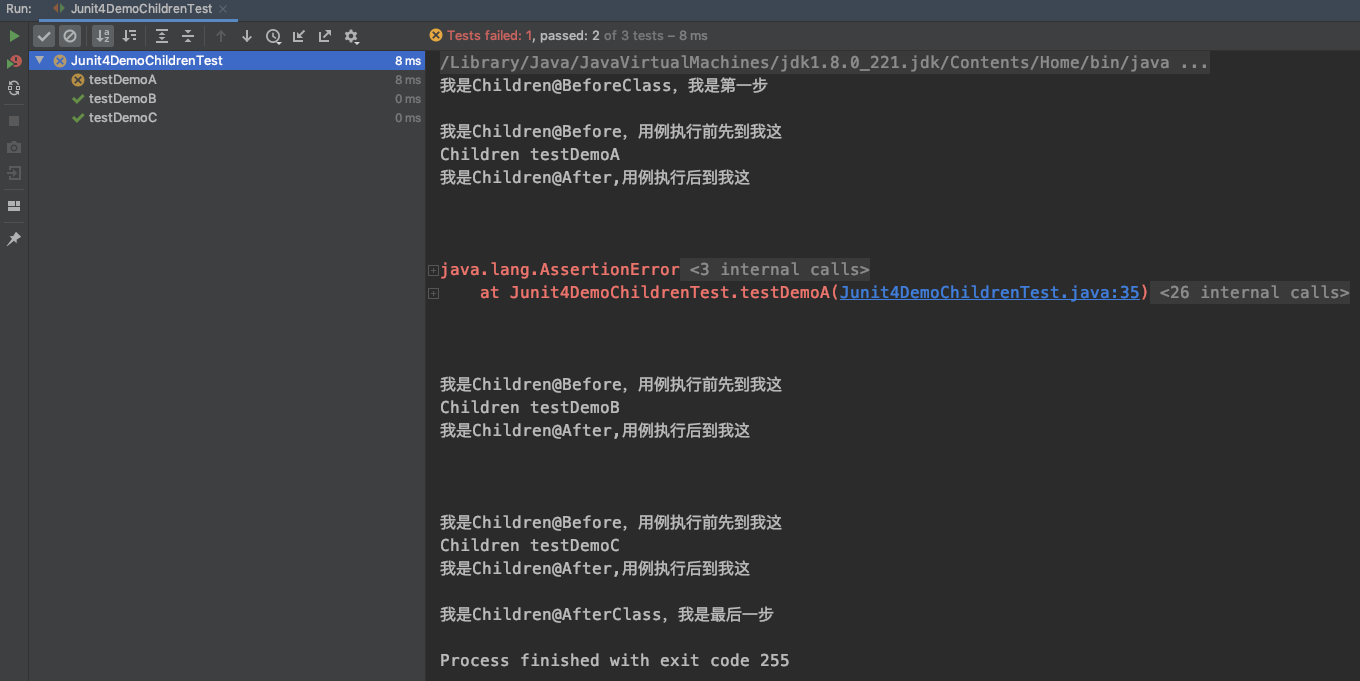Click console line 'Children testDemoA'
This screenshot has height=681, width=1360.
[530, 155]
